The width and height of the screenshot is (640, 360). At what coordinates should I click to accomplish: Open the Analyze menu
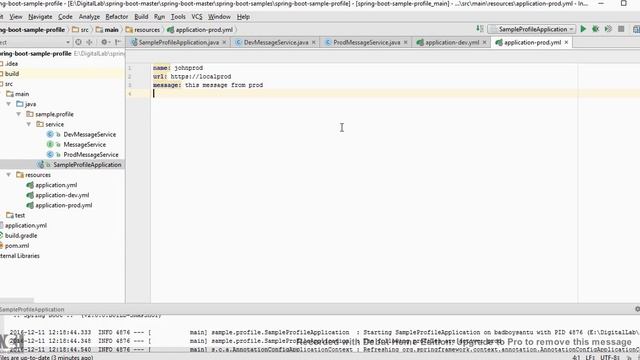[89, 17]
